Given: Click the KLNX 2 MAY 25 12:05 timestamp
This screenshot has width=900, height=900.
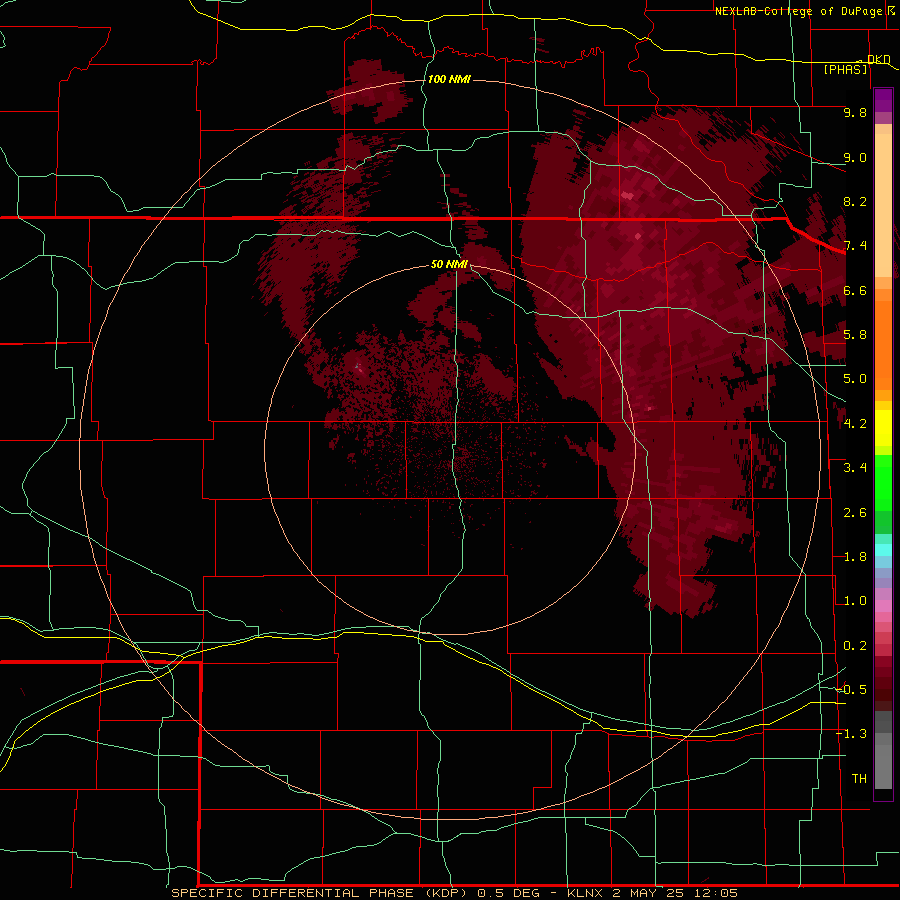Looking at the screenshot, I should point(652,893).
